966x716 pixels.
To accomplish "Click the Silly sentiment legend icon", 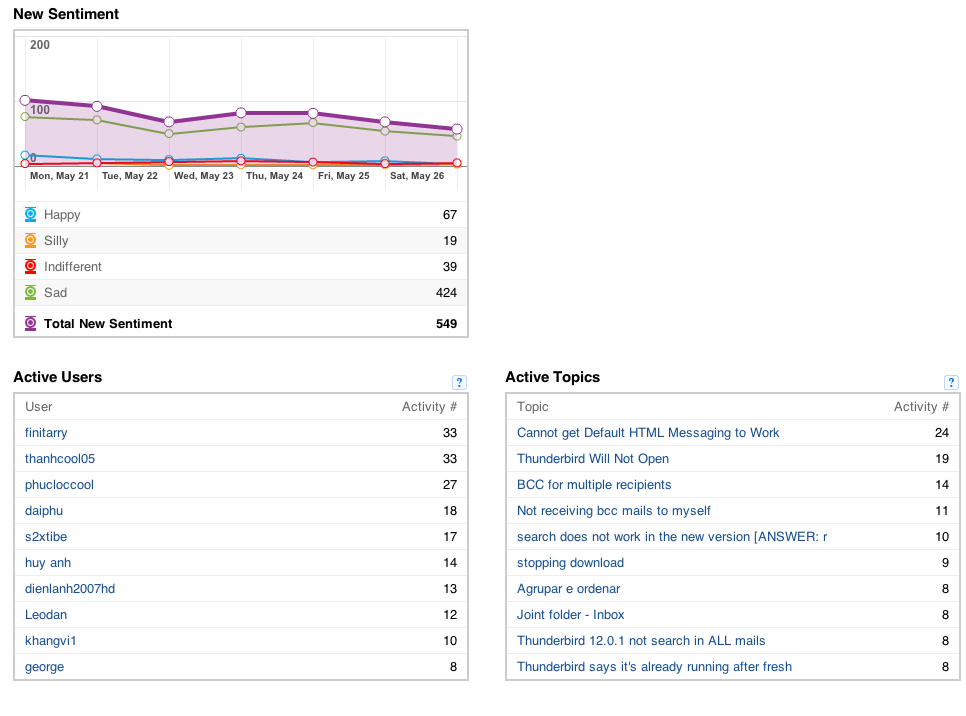I will coord(30,240).
